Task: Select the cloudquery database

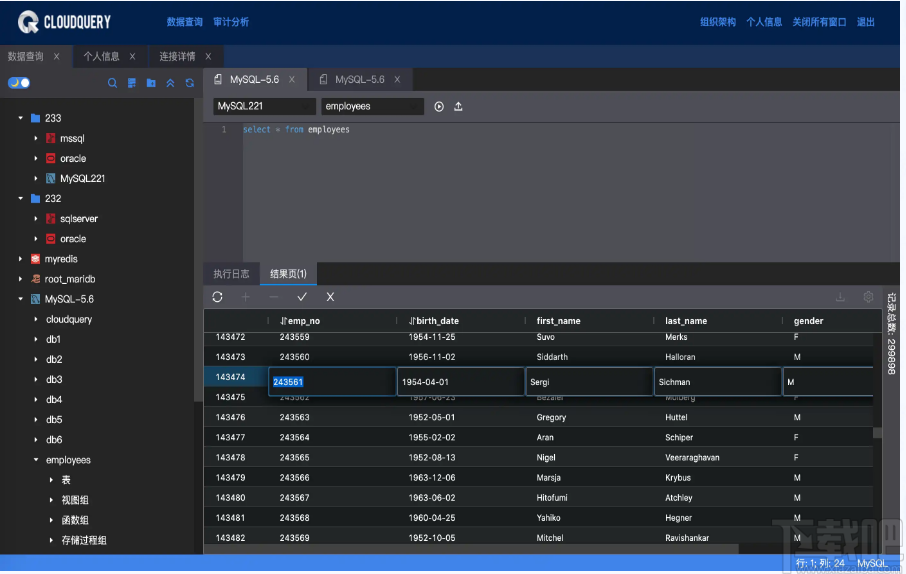Action: tap(69, 320)
